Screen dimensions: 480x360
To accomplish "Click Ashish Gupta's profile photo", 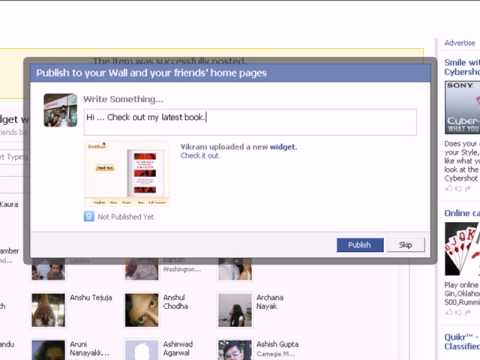I will coord(235,350).
